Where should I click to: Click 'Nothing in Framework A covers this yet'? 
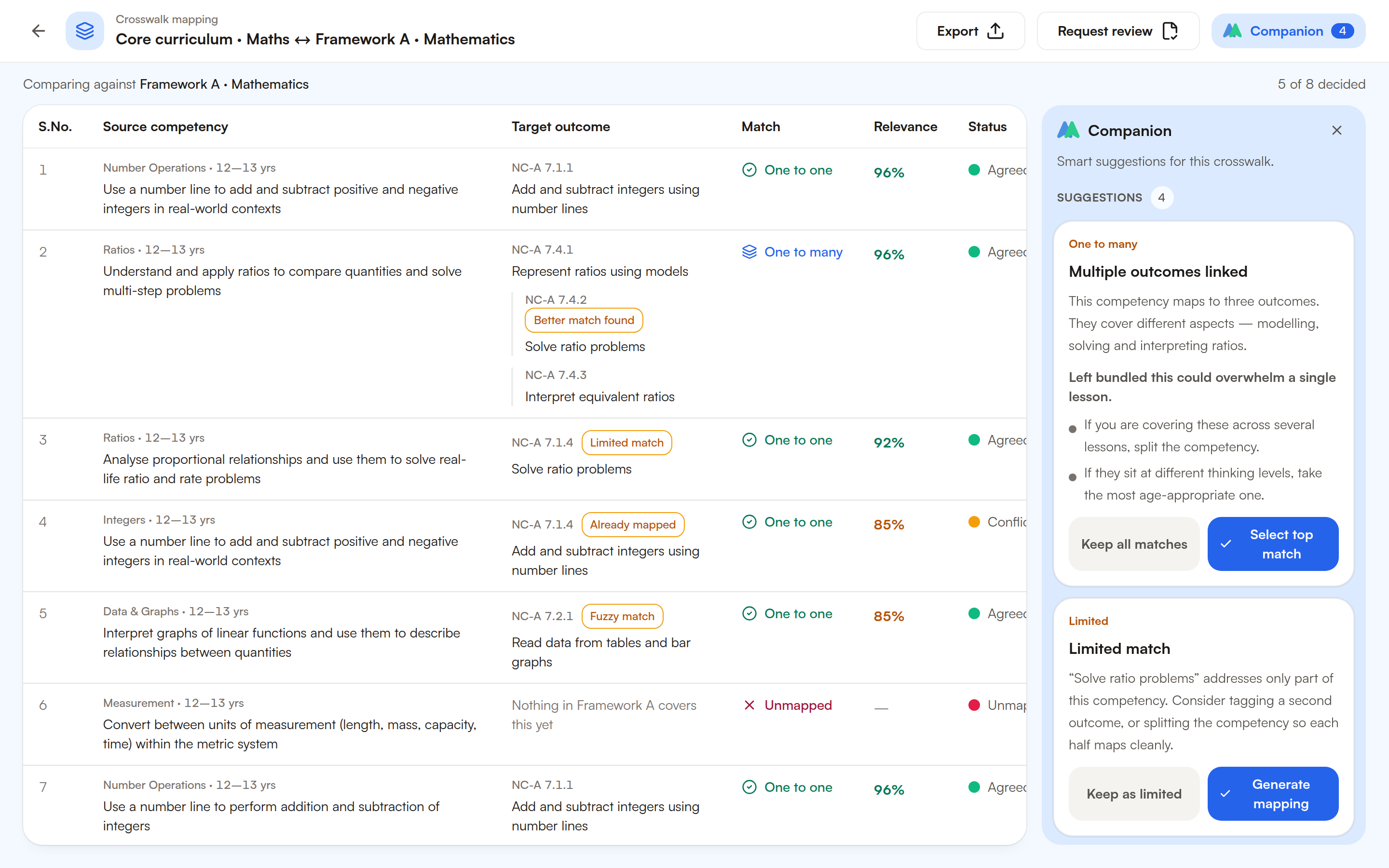604,715
